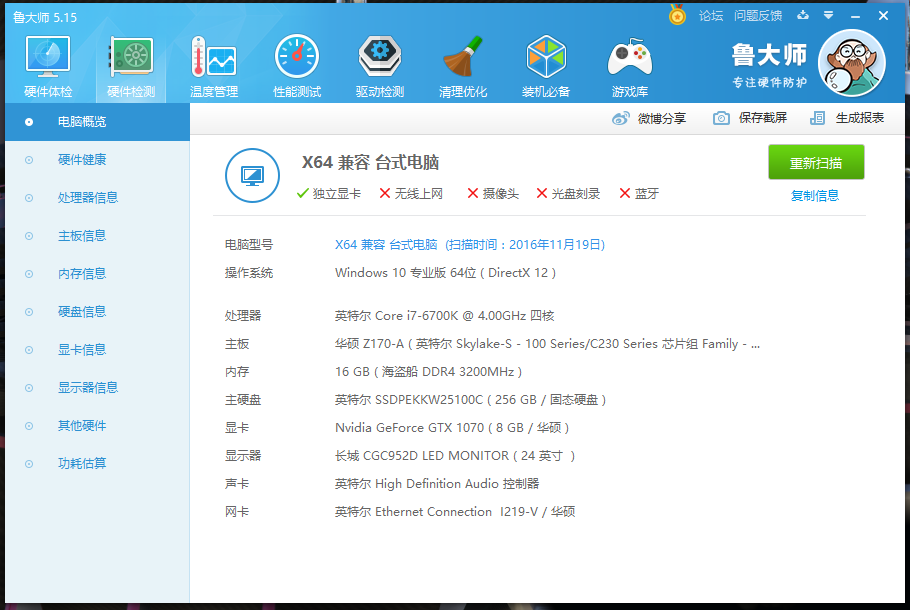Click the skin download icon in title bar
Screen dimensions: 910x610
pos(803,15)
